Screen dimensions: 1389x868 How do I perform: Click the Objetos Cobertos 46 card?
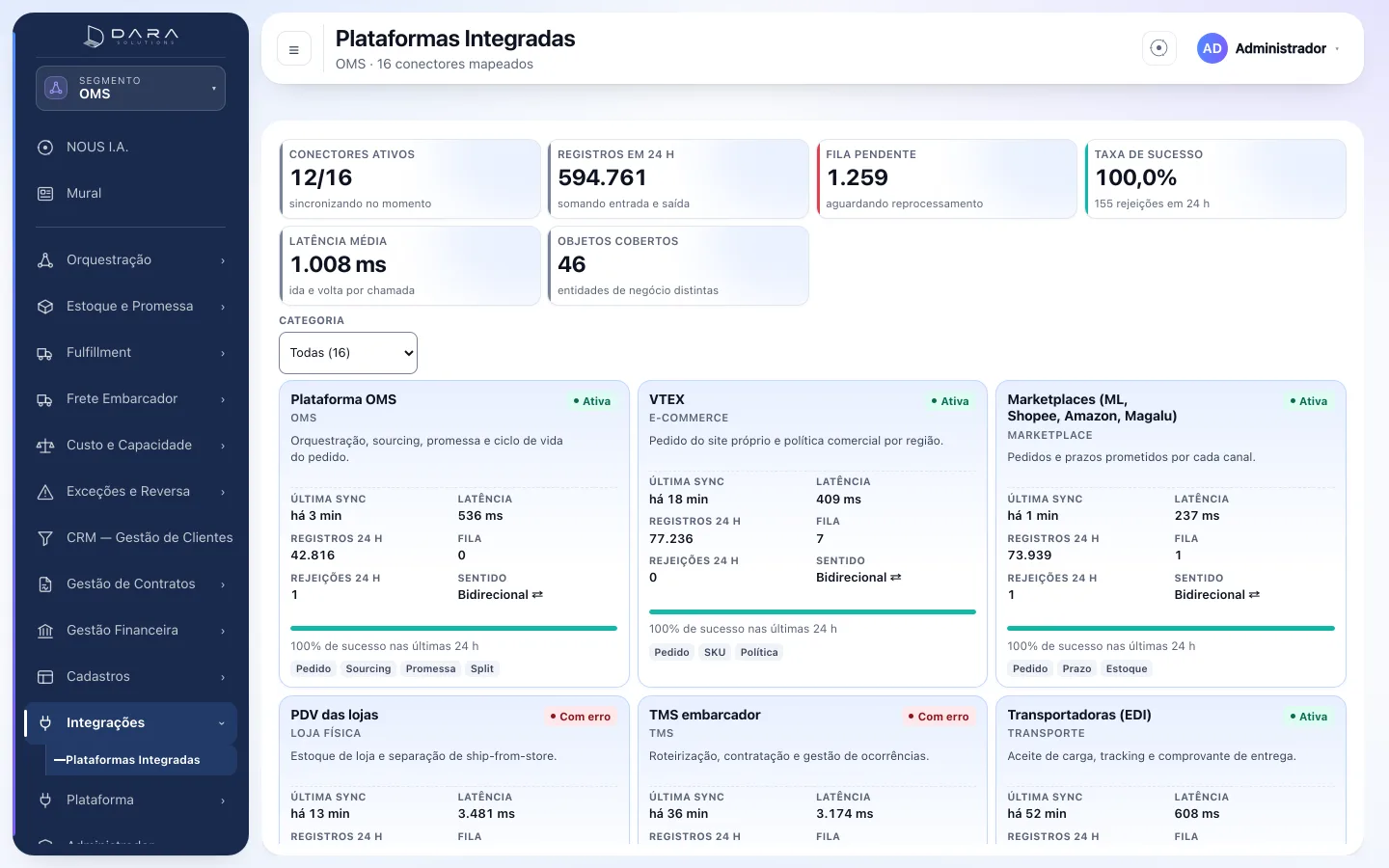point(678,266)
